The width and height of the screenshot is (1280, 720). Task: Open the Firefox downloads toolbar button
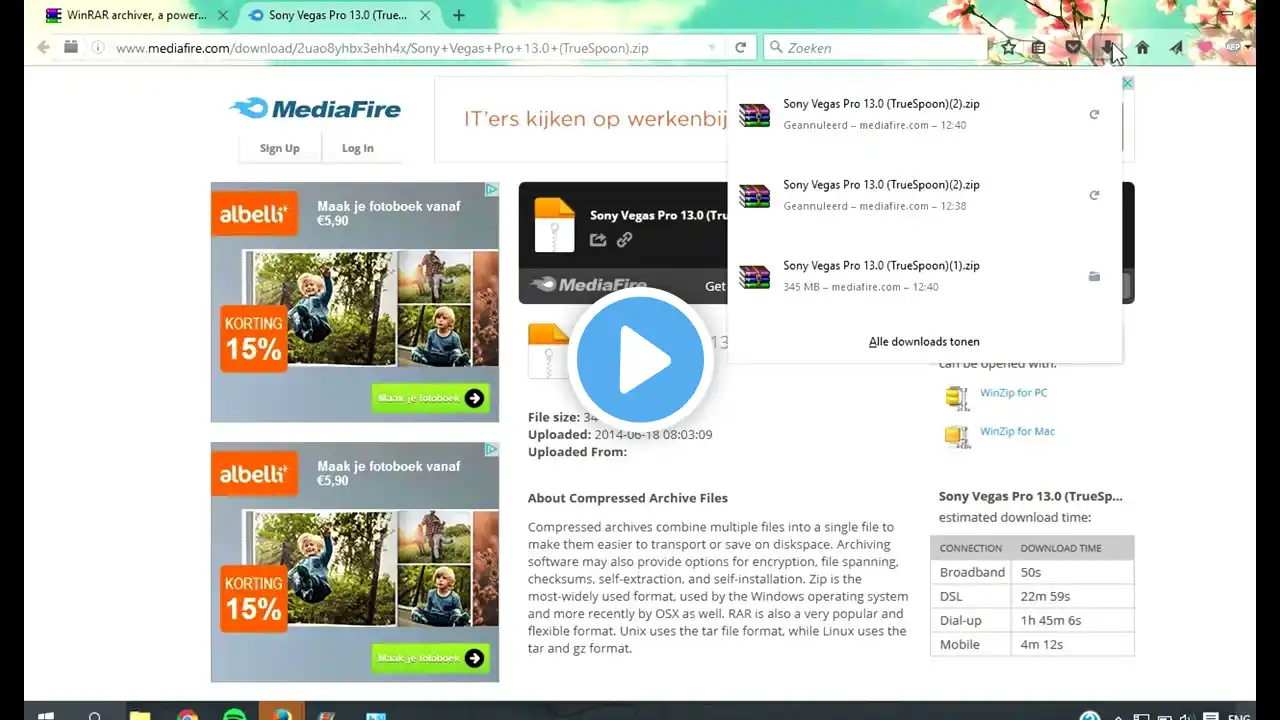tap(1107, 47)
